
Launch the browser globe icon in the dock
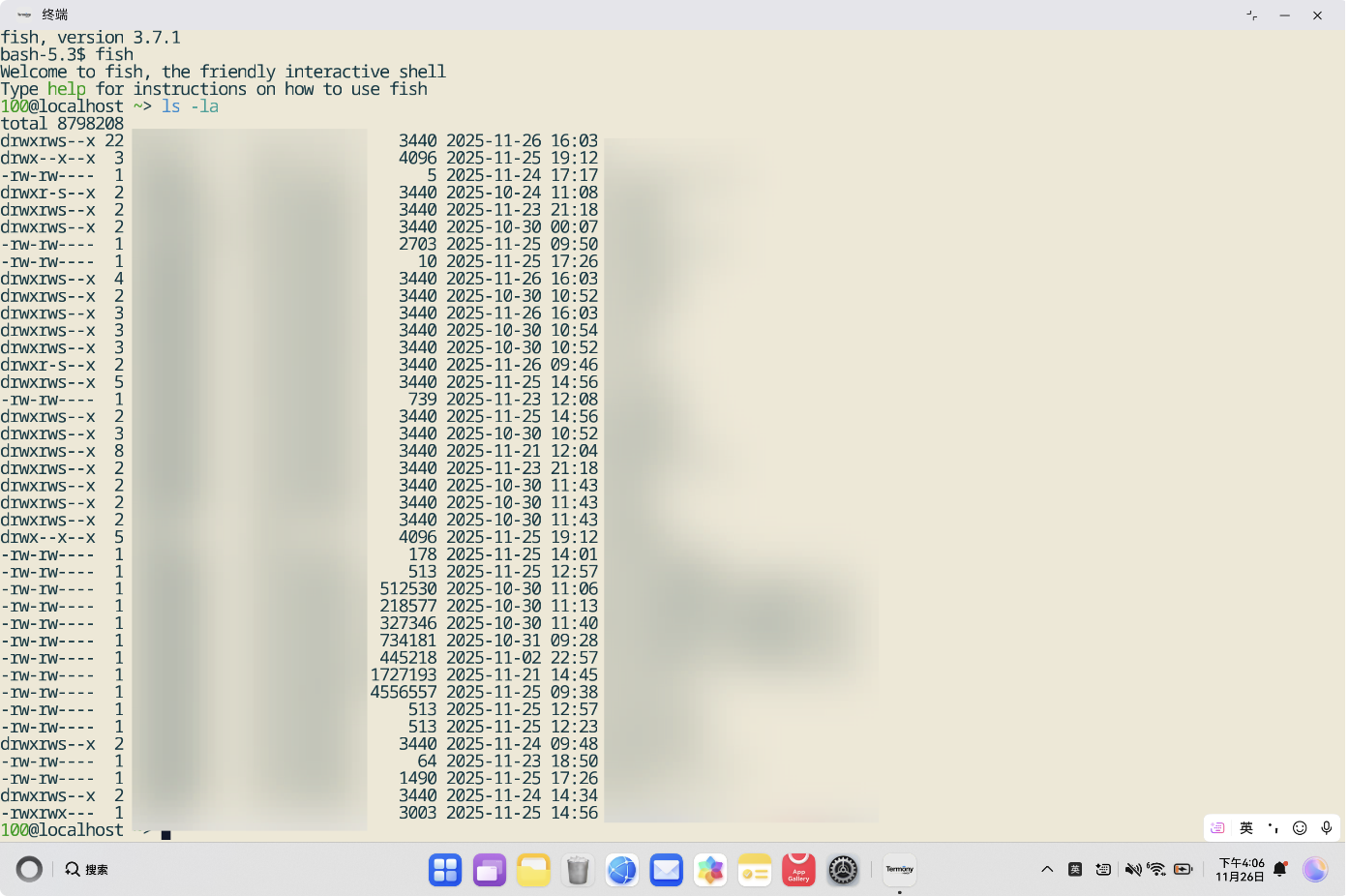pos(622,869)
